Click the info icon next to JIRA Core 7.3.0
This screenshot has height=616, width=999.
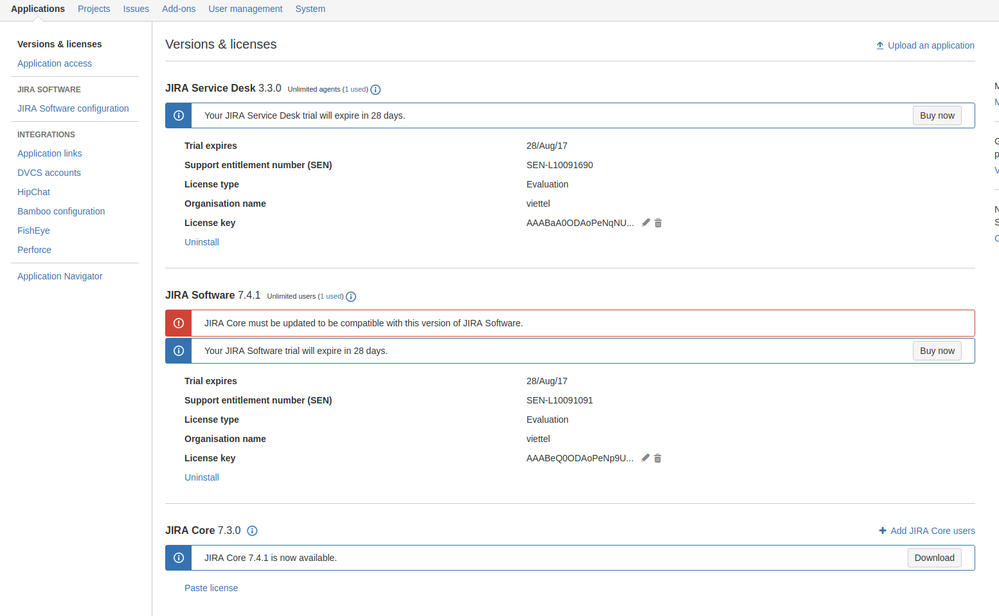pyautogui.click(x=252, y=531)
